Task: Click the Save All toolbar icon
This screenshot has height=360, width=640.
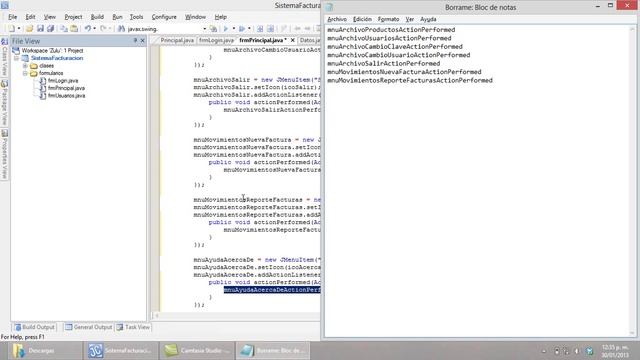Action: 51,29
